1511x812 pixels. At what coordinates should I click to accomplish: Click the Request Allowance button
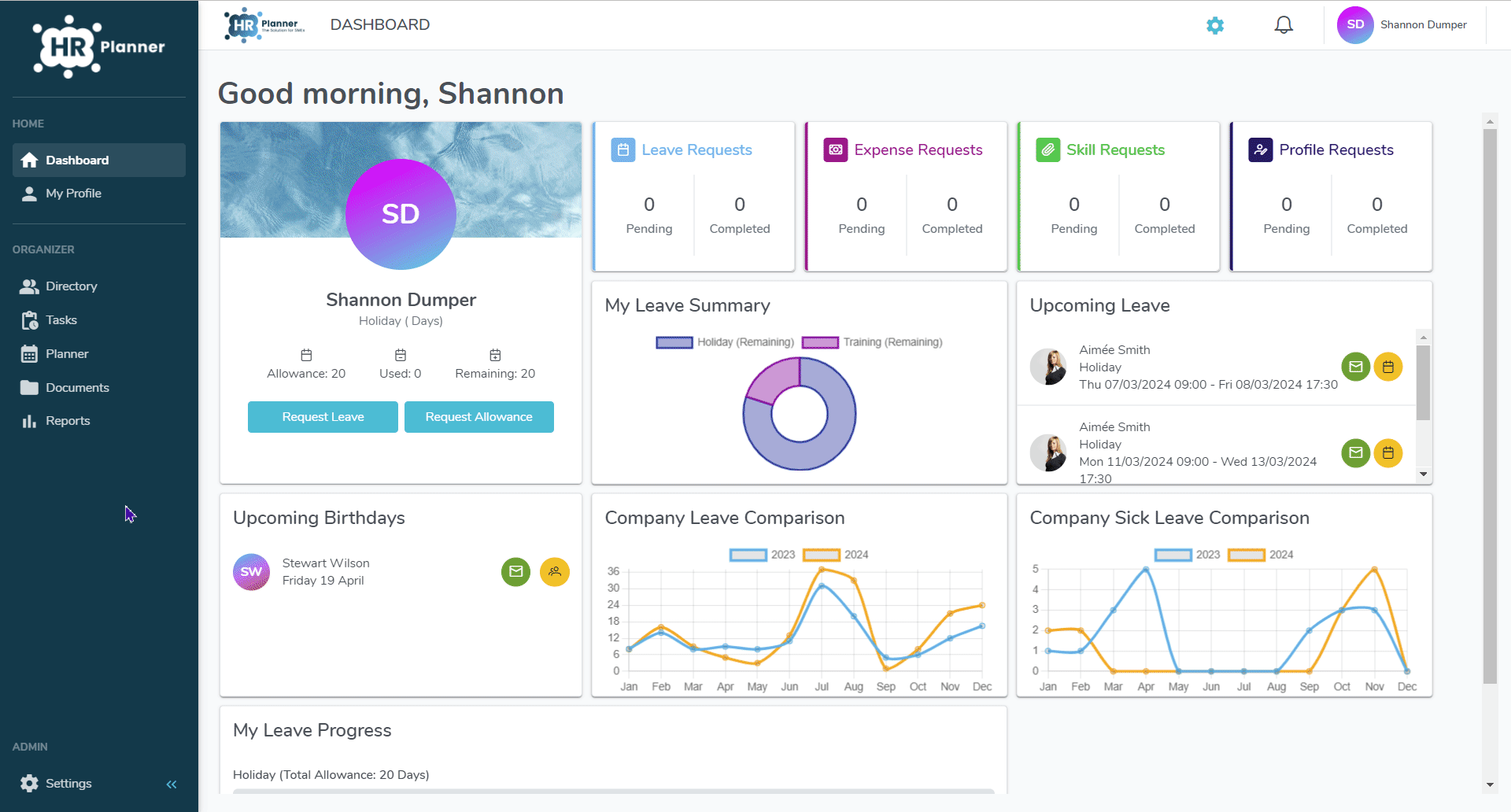click(479, 417)
